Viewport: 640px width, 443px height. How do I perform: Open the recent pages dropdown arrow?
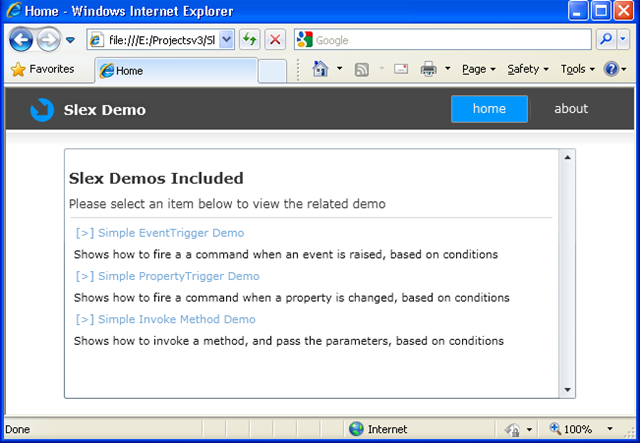(x=70, y=40)
